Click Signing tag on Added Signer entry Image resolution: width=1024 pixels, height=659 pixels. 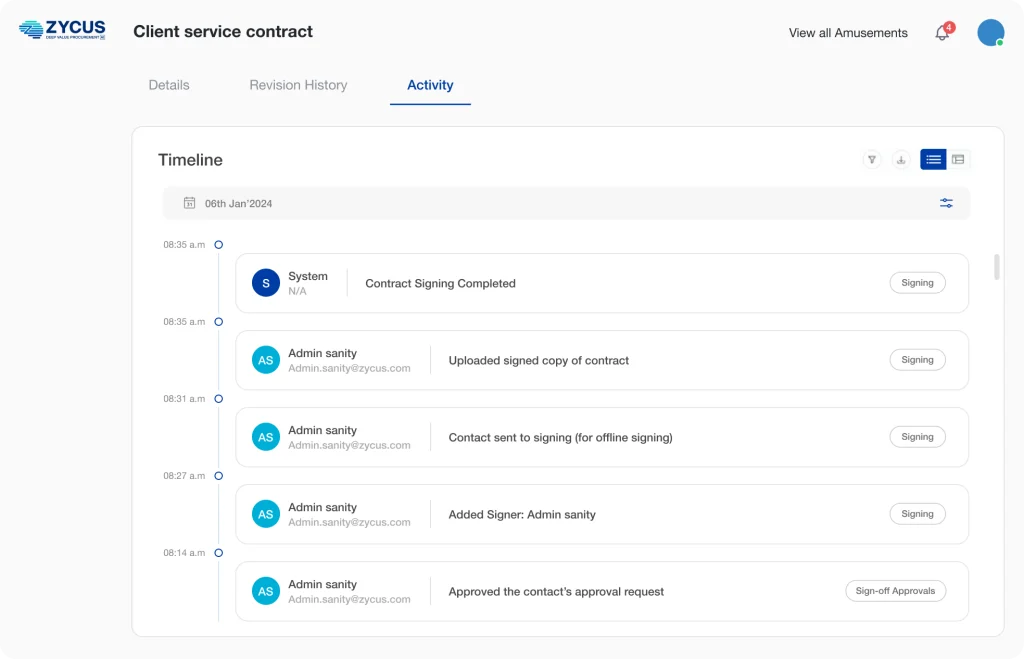pos(917,514)
